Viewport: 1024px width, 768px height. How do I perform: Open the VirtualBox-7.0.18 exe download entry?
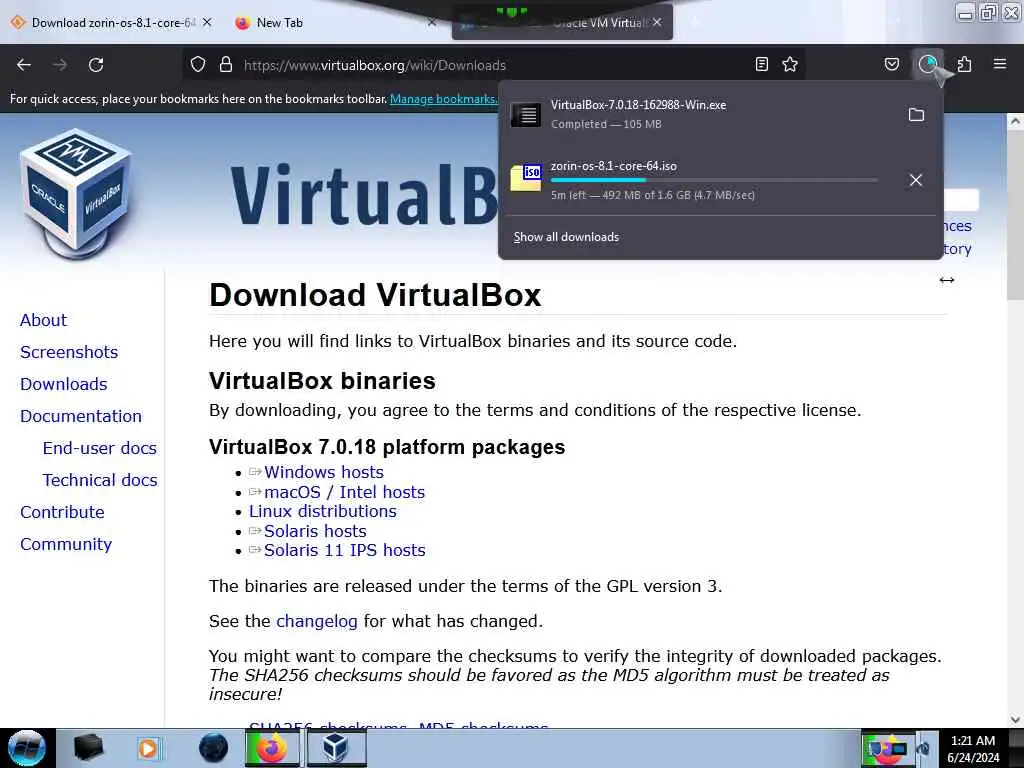coord(699,114)
